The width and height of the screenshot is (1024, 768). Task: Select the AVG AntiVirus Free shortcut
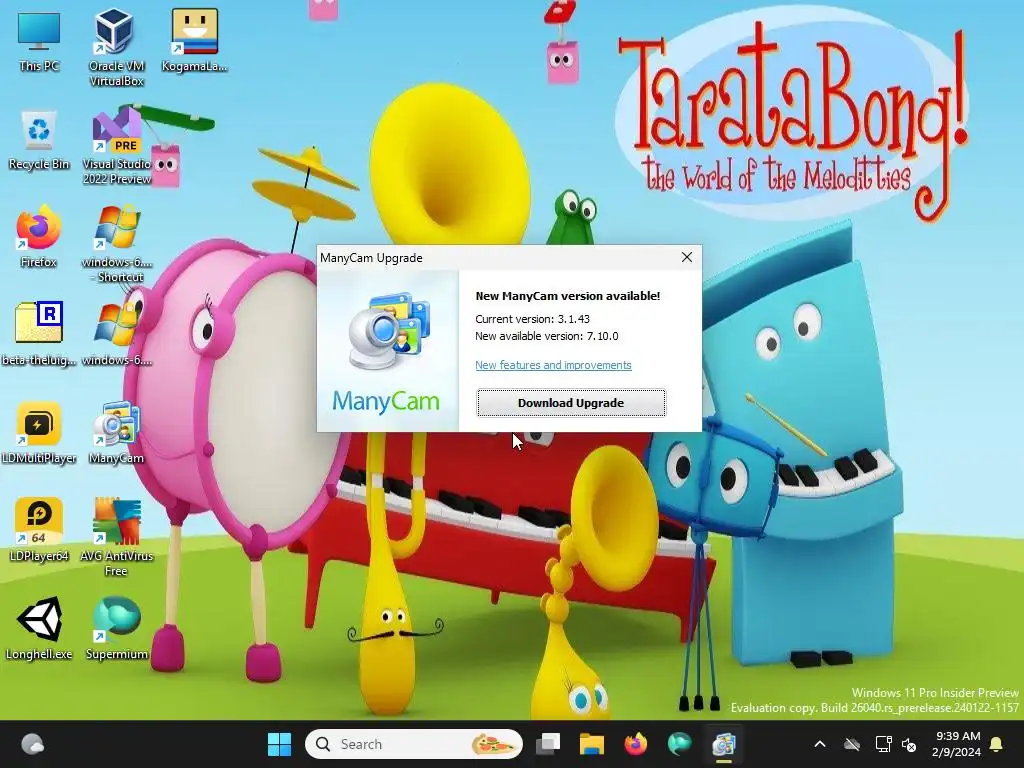[x=116, y=537]
